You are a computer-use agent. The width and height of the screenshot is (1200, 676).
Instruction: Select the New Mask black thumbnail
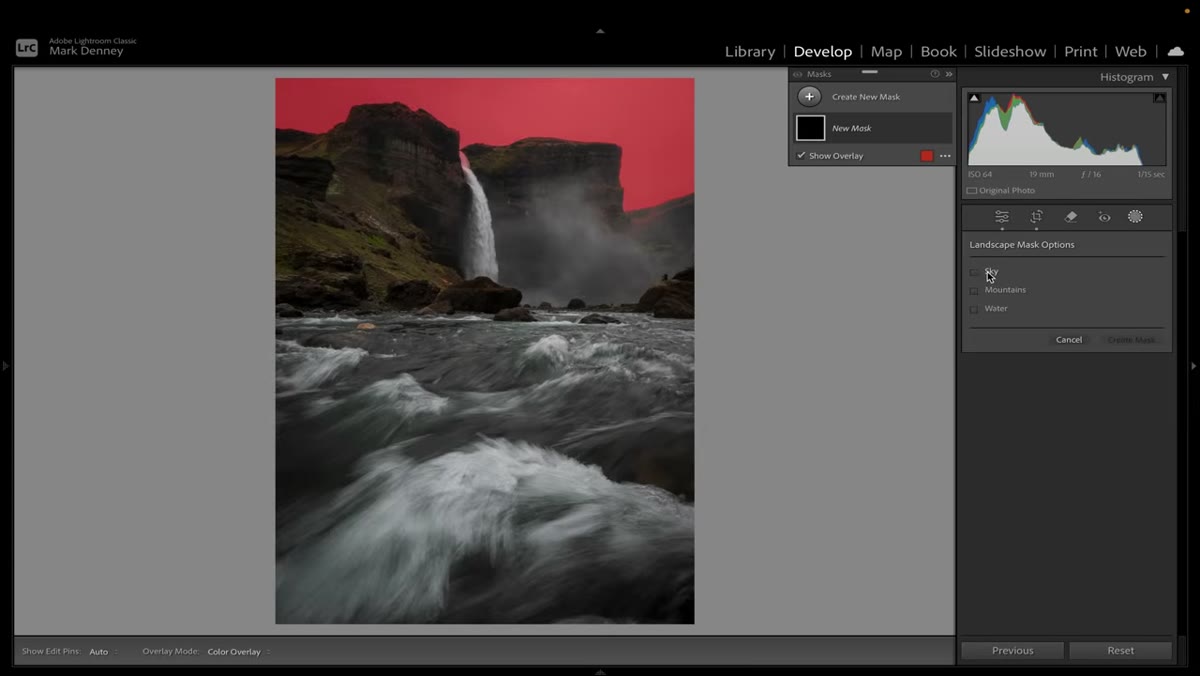[x=810, y=128]
